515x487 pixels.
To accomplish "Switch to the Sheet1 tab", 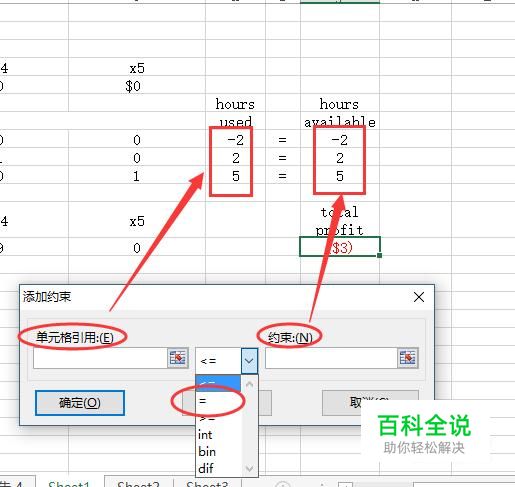I will (69, 483).
